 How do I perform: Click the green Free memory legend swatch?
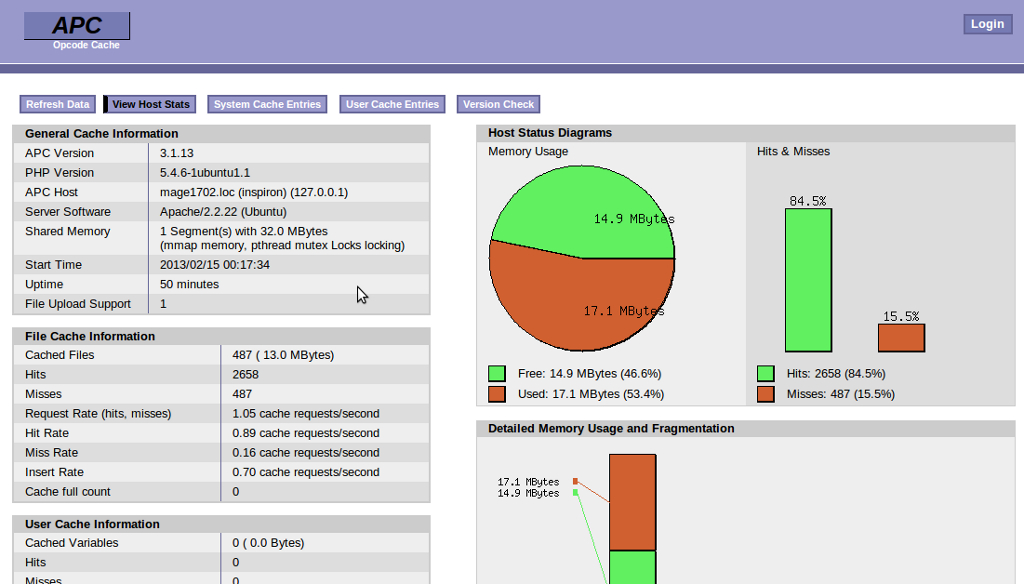497,374
